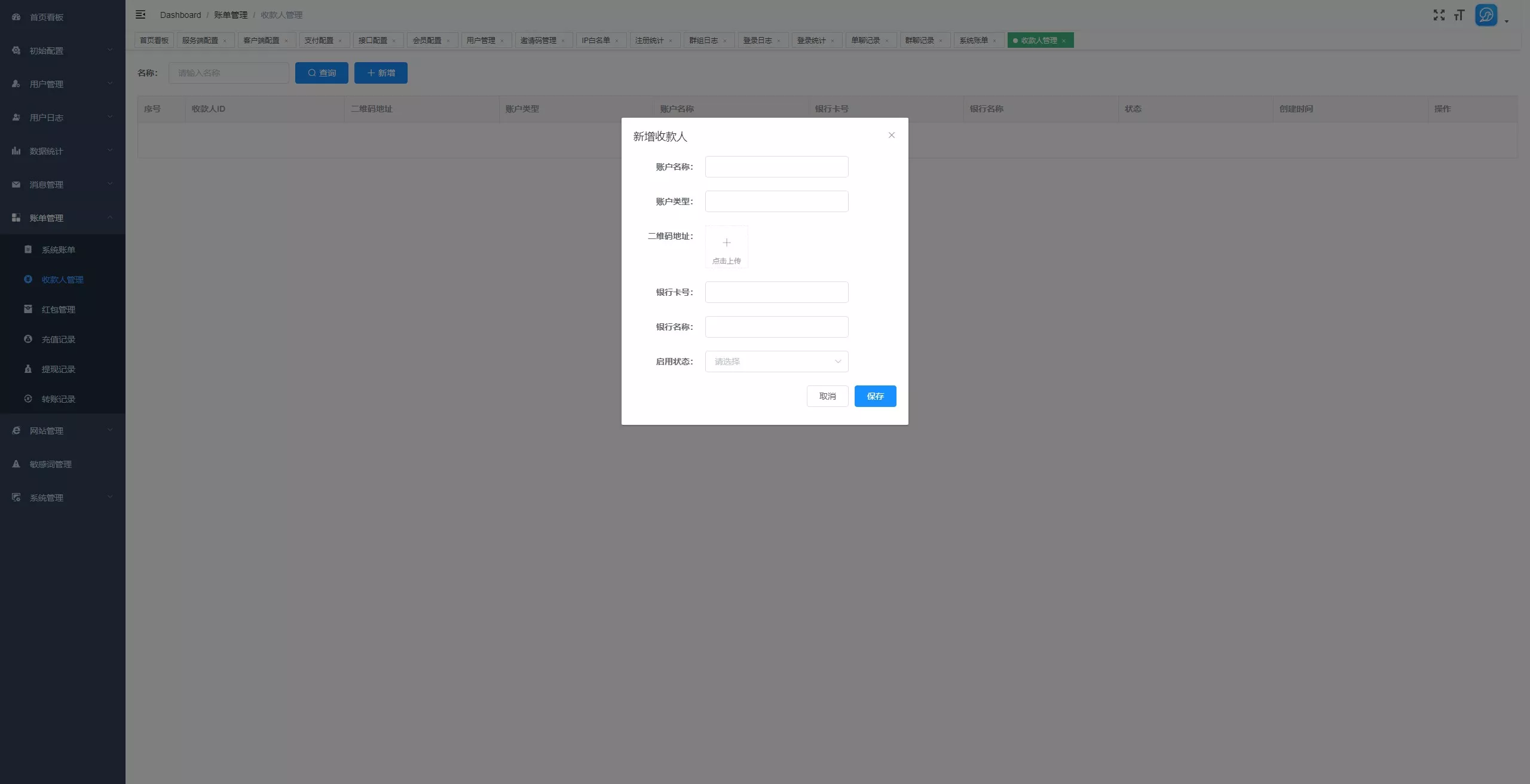
Task: Focus the 账户类型 input field
Action: click(x=776, y=201)
